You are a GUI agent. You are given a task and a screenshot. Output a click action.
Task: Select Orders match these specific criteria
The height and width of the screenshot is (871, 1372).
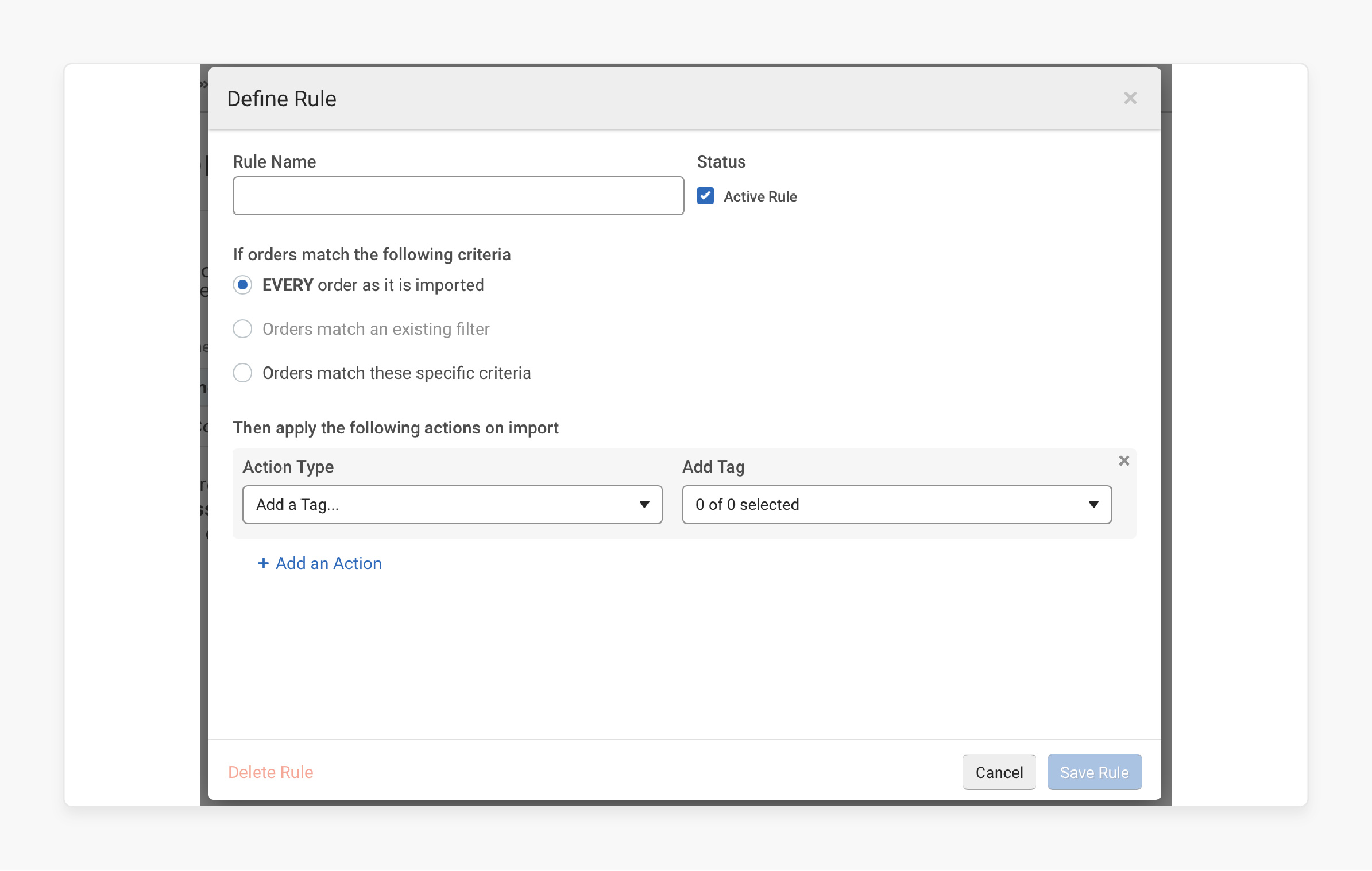pyautogui.click(x=242, y=373)
